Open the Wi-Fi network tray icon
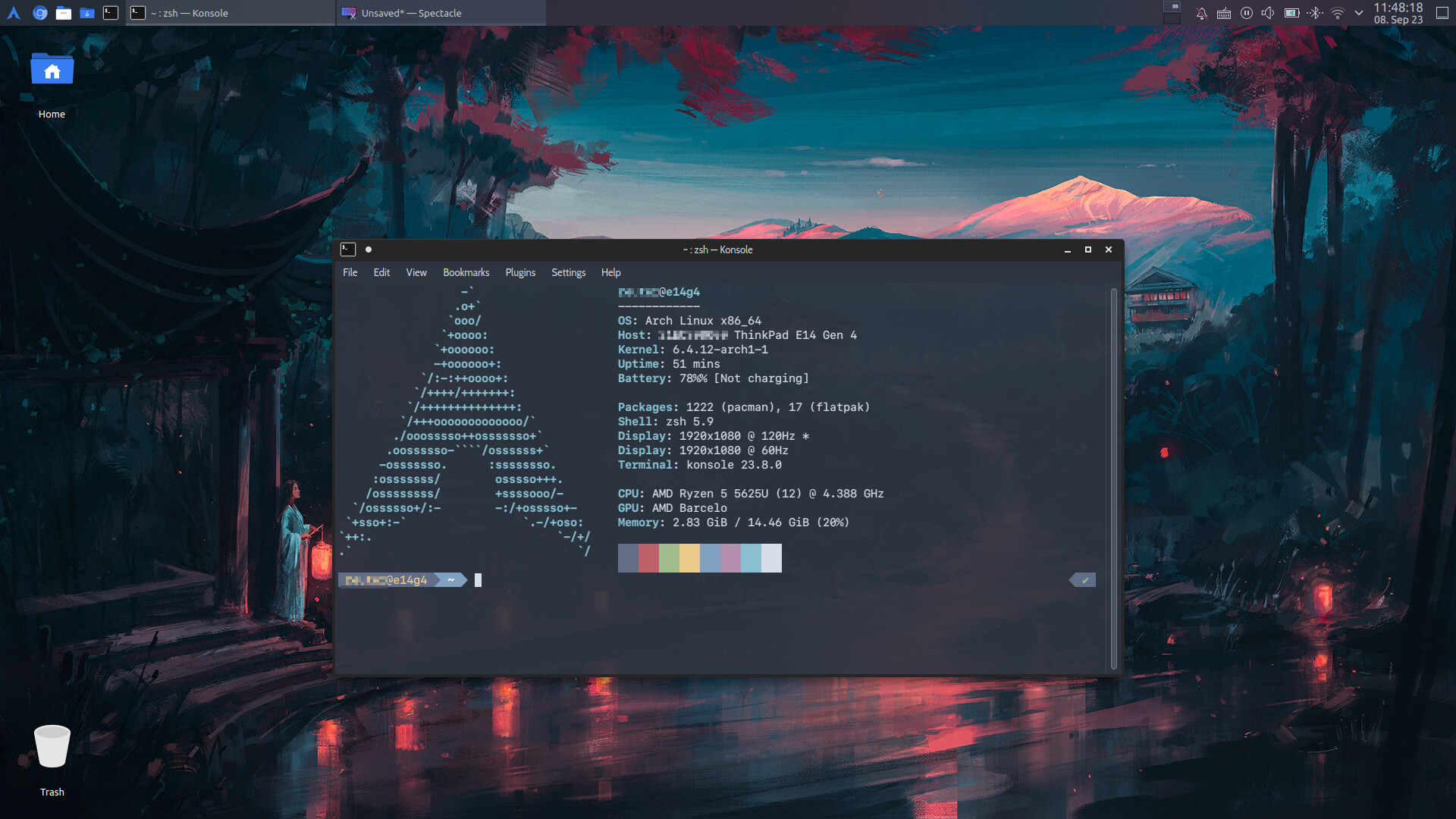Image resolution: width=1456 pixels, height=819 pixels. pyautogui.click(x=1338, y=13)
